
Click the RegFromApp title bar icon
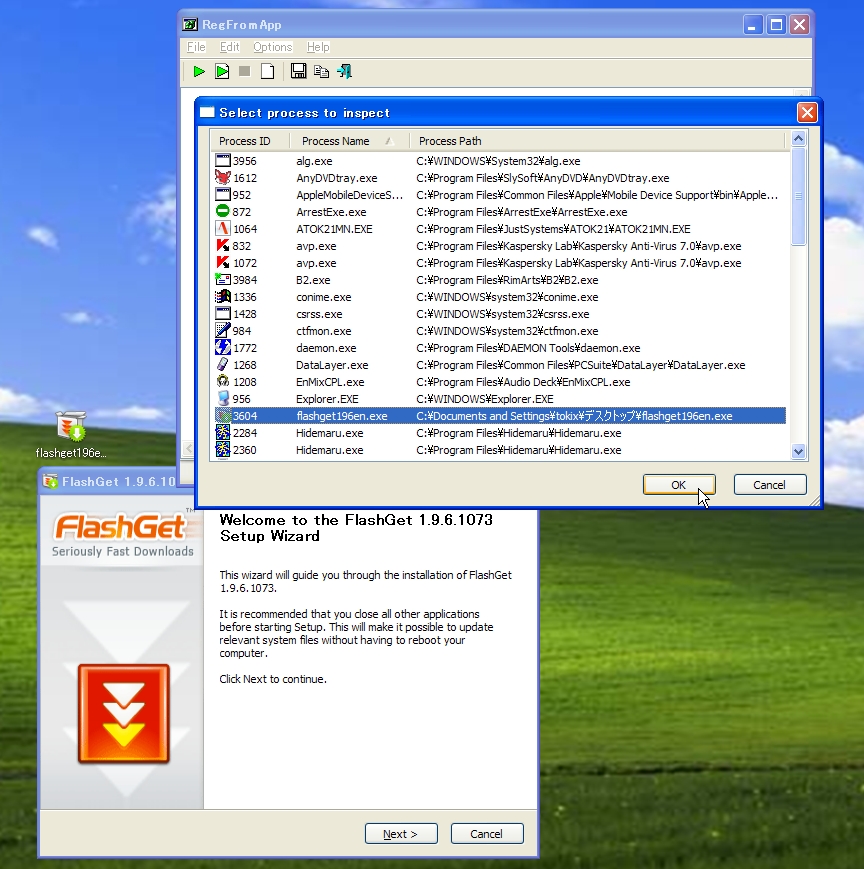tap(190, 24)
